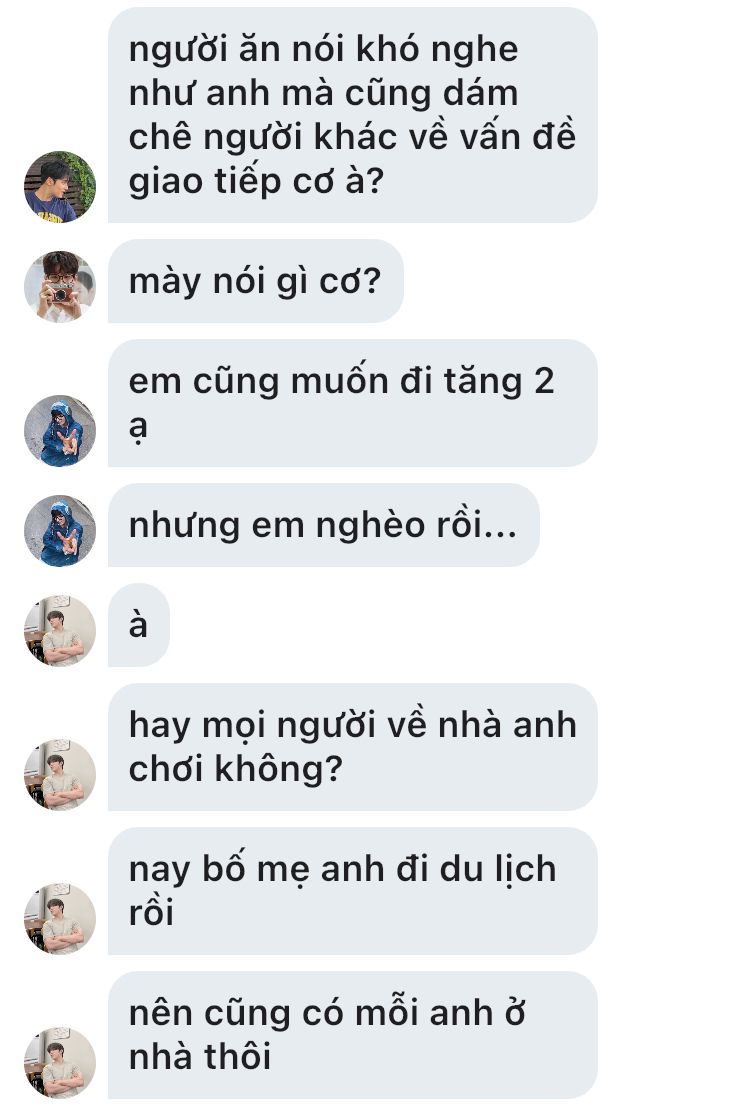The height and width of the screenshot is (1109, 750).
Task: Select the 'nên cũng có mỗi anh ở nhà thôi' bubble
Action: [x=352, y=1035]
